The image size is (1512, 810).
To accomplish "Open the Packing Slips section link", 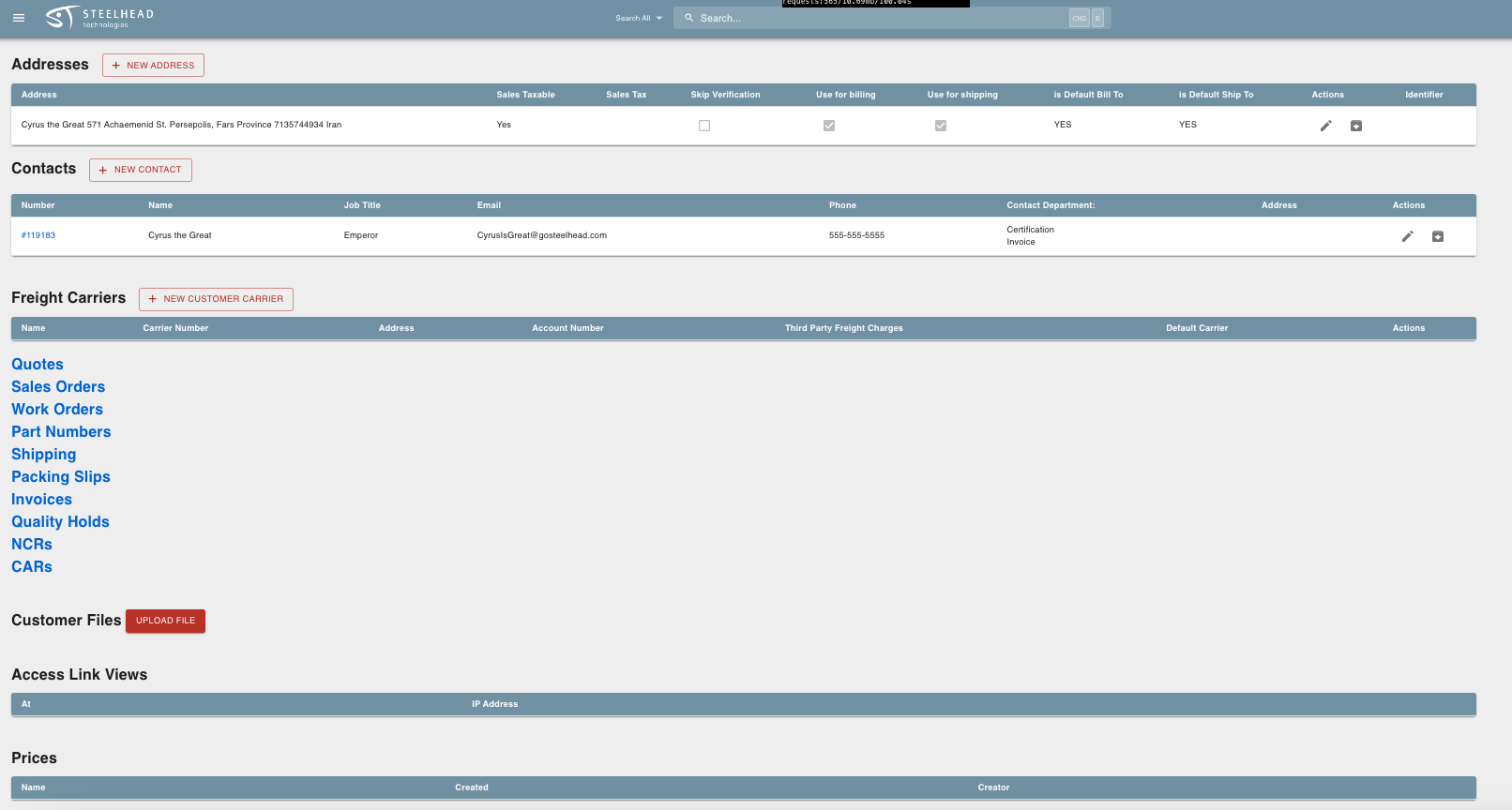I will (x=61, y=477).
